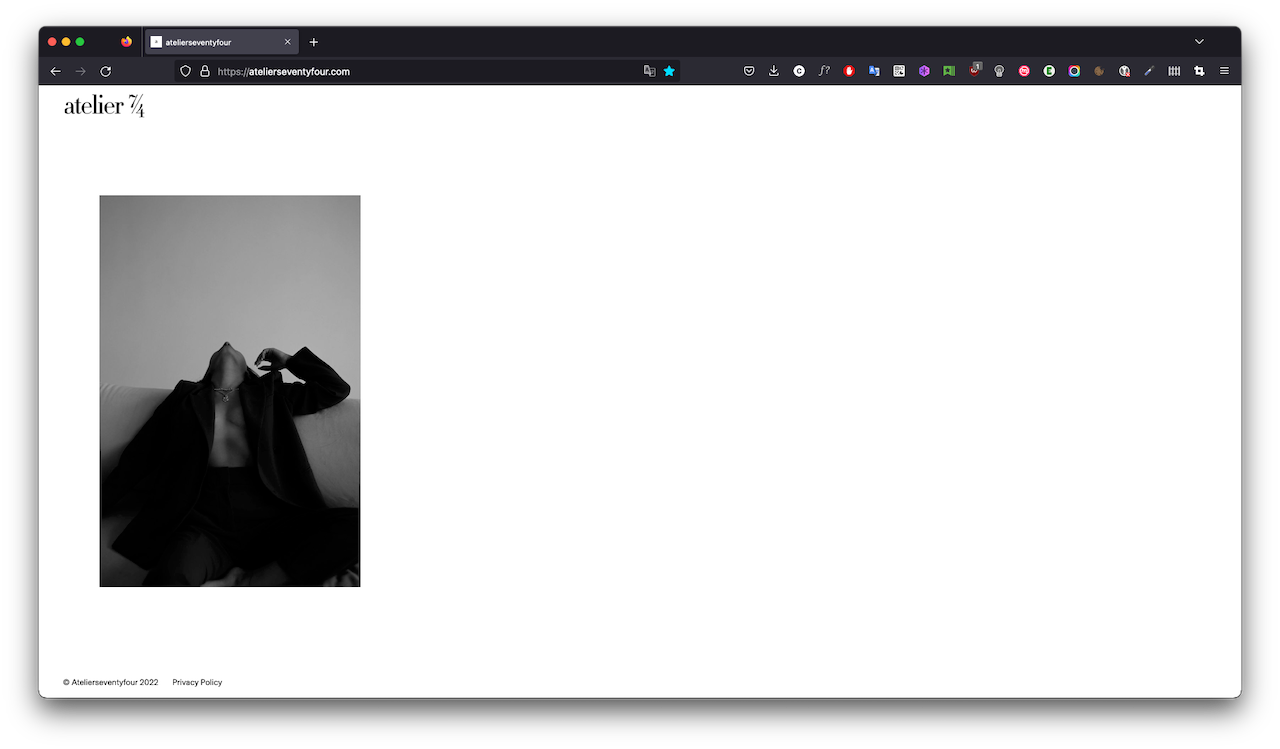1280x749 pixels.
Task: Open the Downloads panel
Action: [774, 71]
